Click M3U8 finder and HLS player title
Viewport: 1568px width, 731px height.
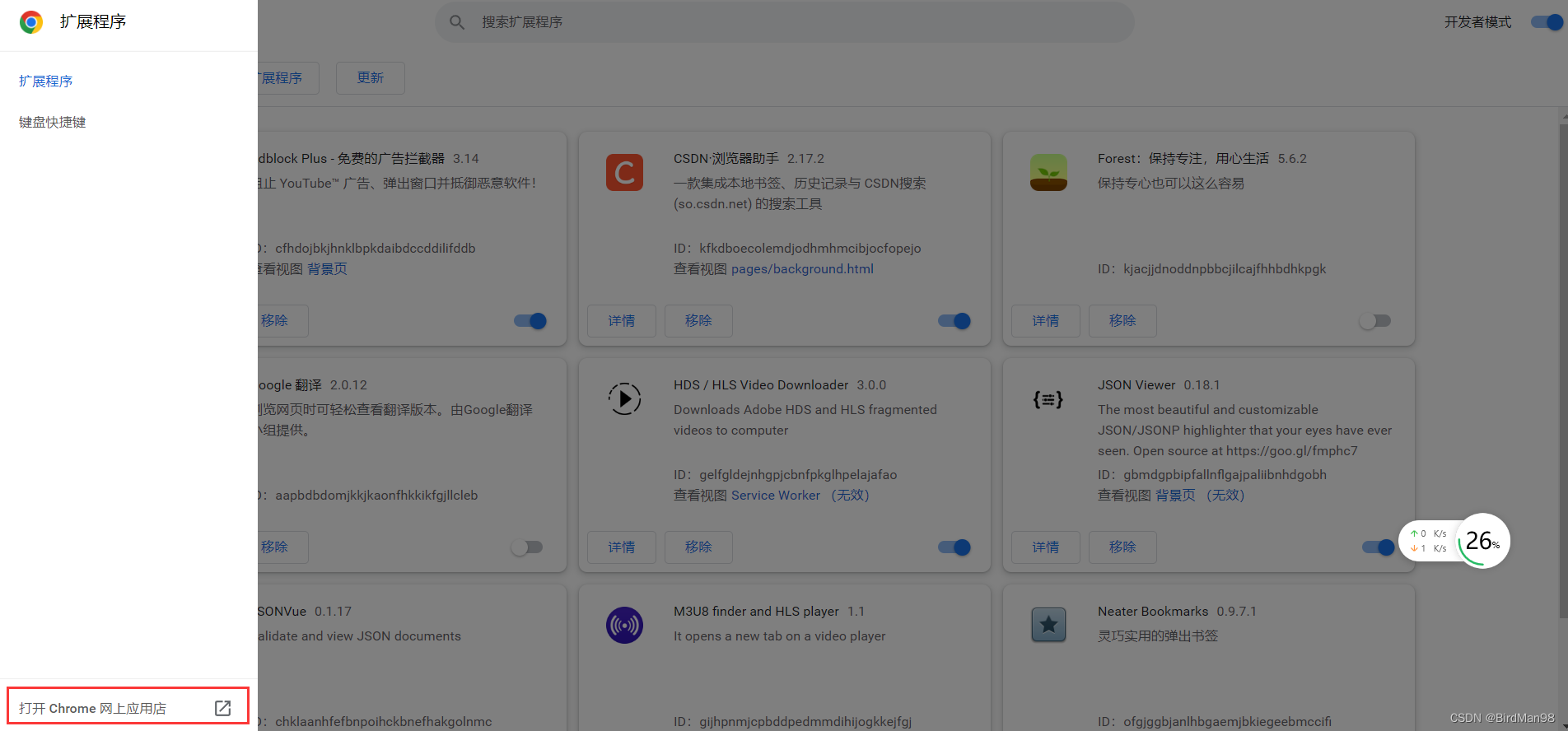(756, 611)
